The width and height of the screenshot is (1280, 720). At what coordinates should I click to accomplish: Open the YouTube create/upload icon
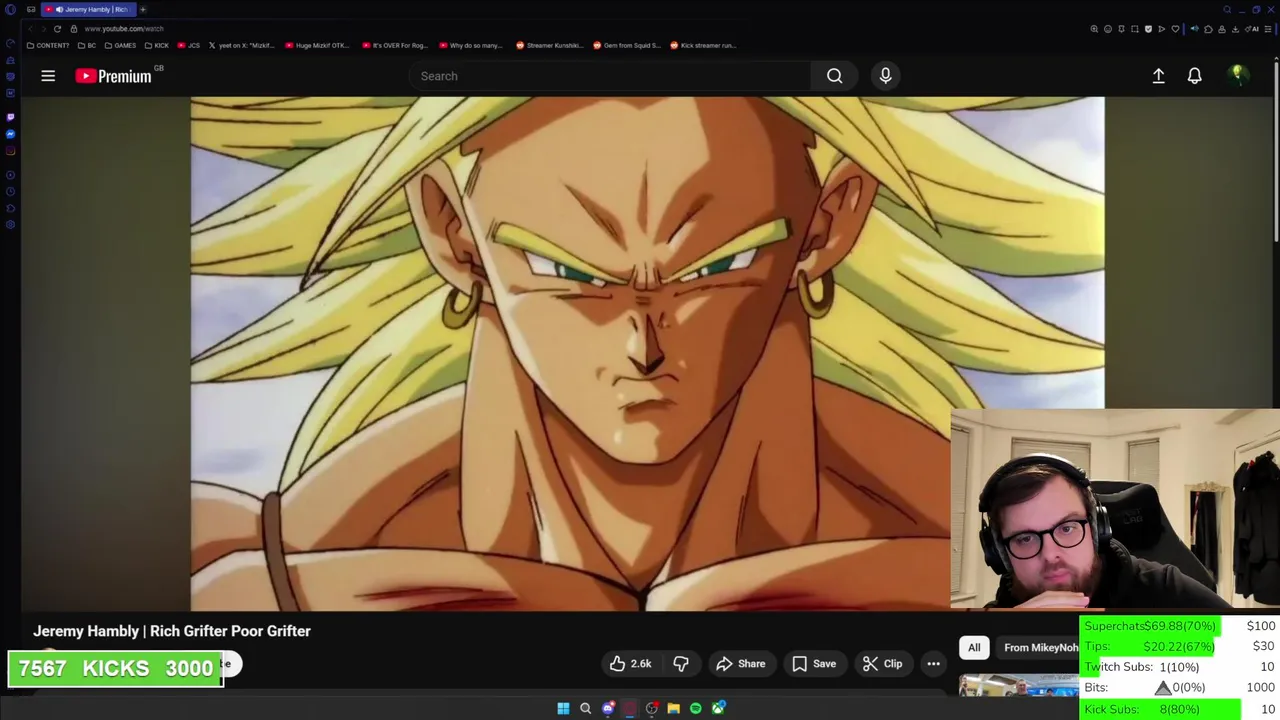tap(1159, 76)
